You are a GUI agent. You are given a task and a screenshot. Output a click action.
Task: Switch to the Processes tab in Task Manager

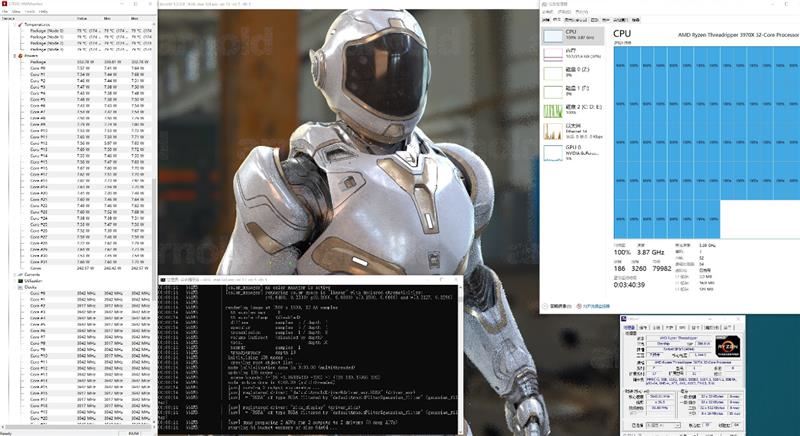tap(545, 20)
